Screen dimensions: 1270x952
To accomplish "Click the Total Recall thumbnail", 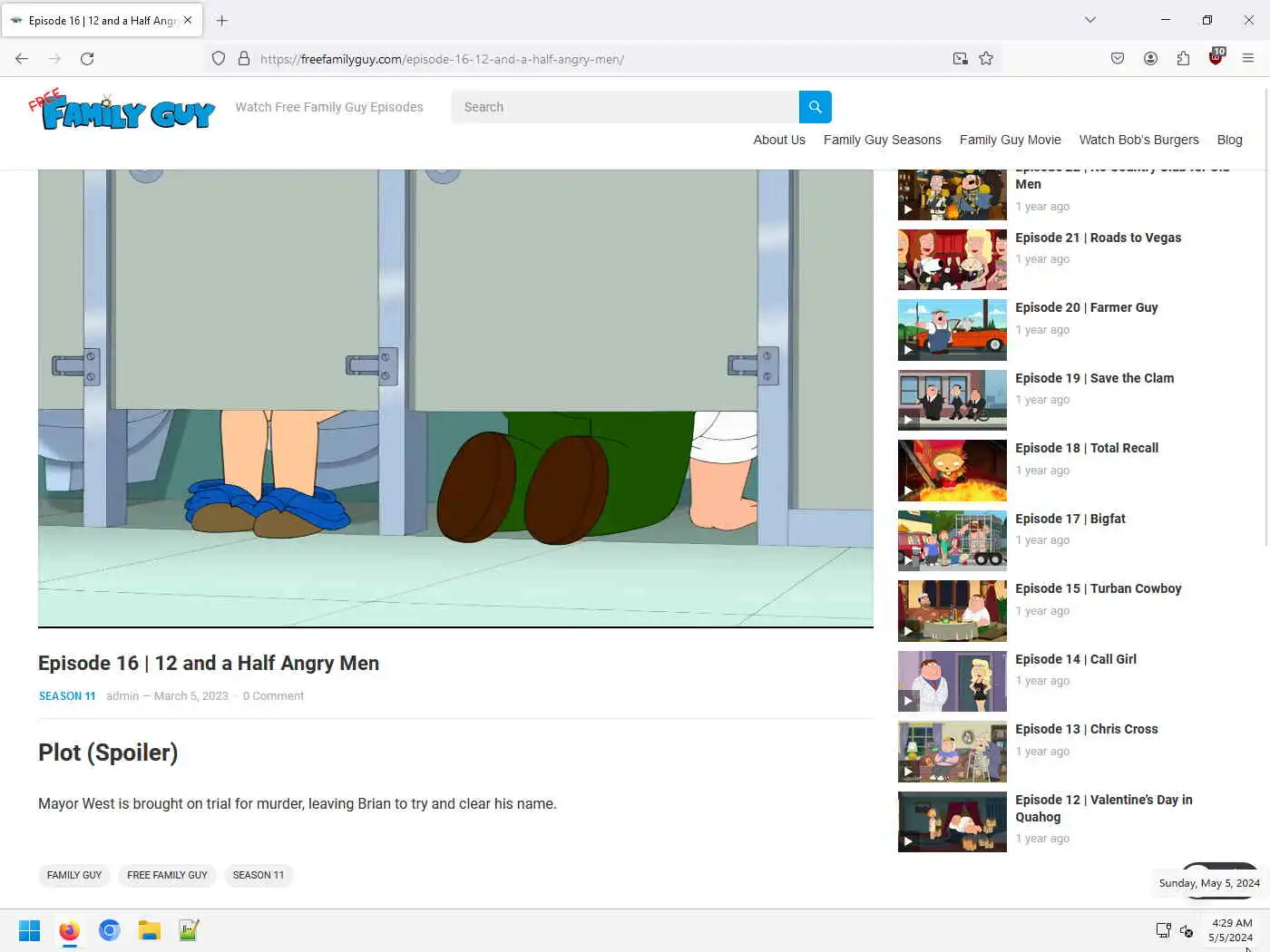I will [952, 471].
